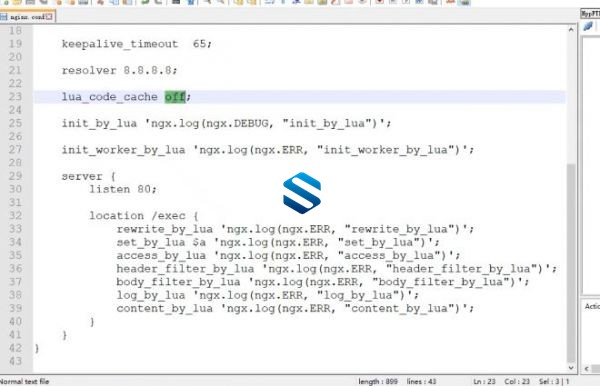The width and height of the screenshot is (600, 386).
Task: Click length : 899 in status bar
Action: [378, 381]
